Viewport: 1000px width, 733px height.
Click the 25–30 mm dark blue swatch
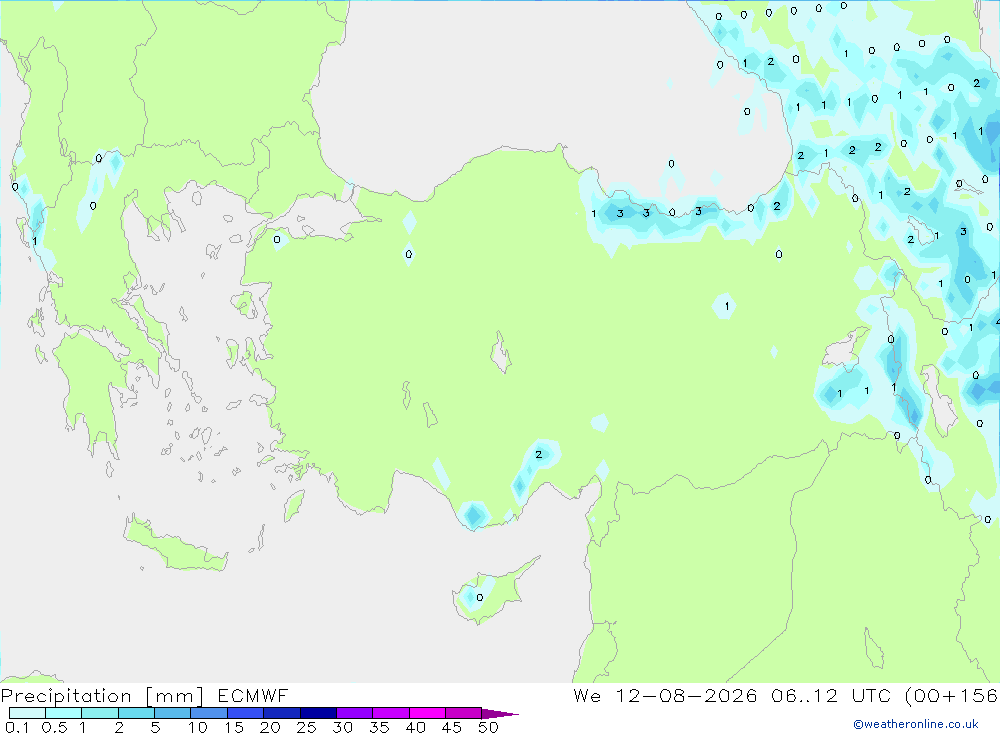coord(318,713)
